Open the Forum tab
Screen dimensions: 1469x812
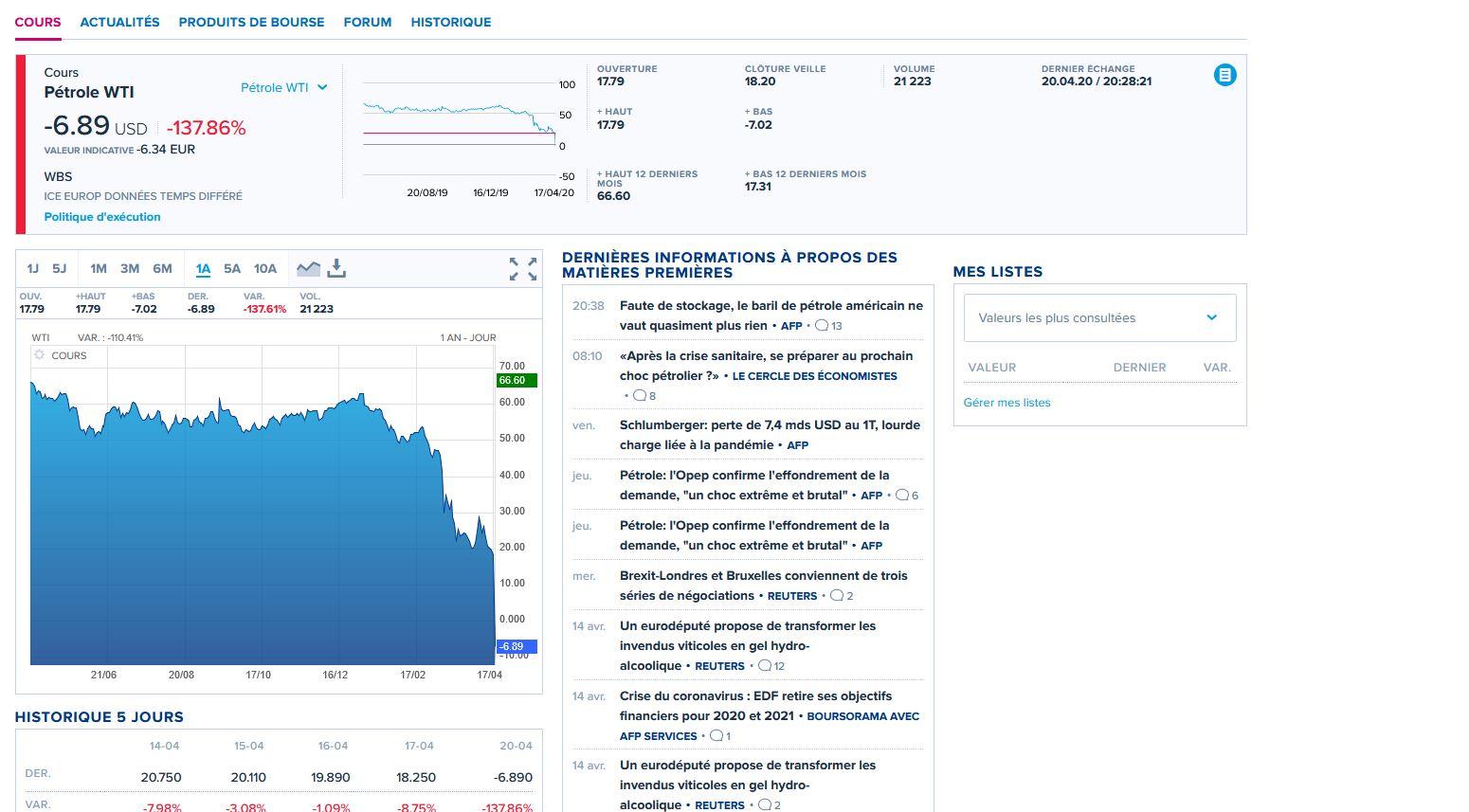[367, 22]
